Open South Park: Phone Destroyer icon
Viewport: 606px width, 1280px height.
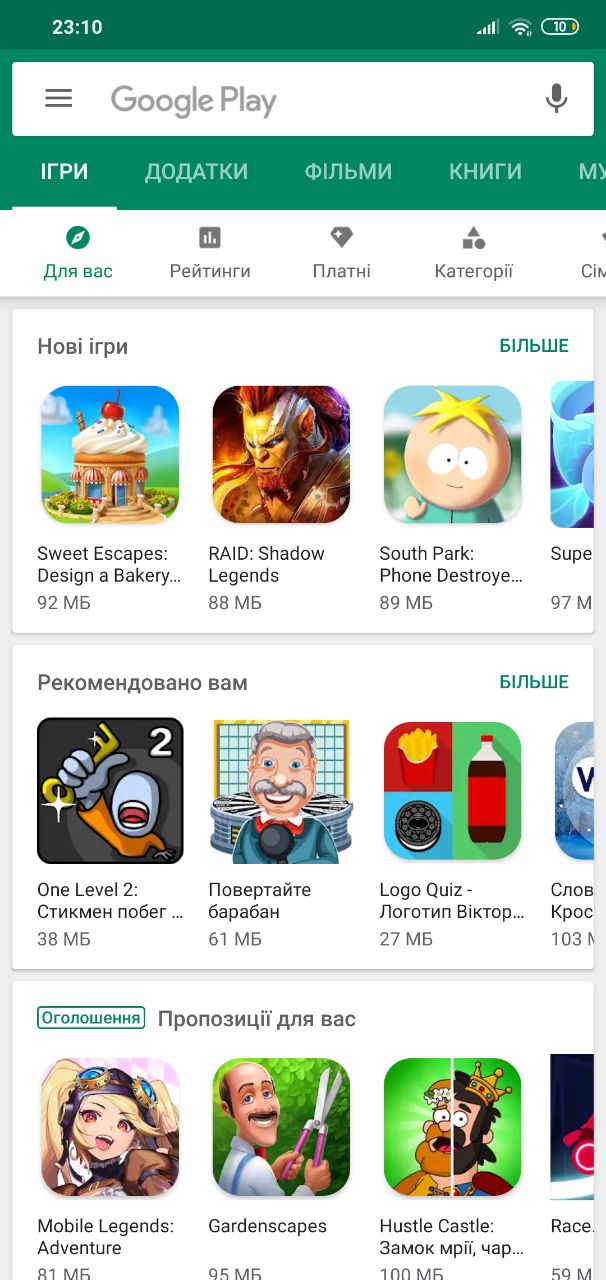[x=453, y=455]
